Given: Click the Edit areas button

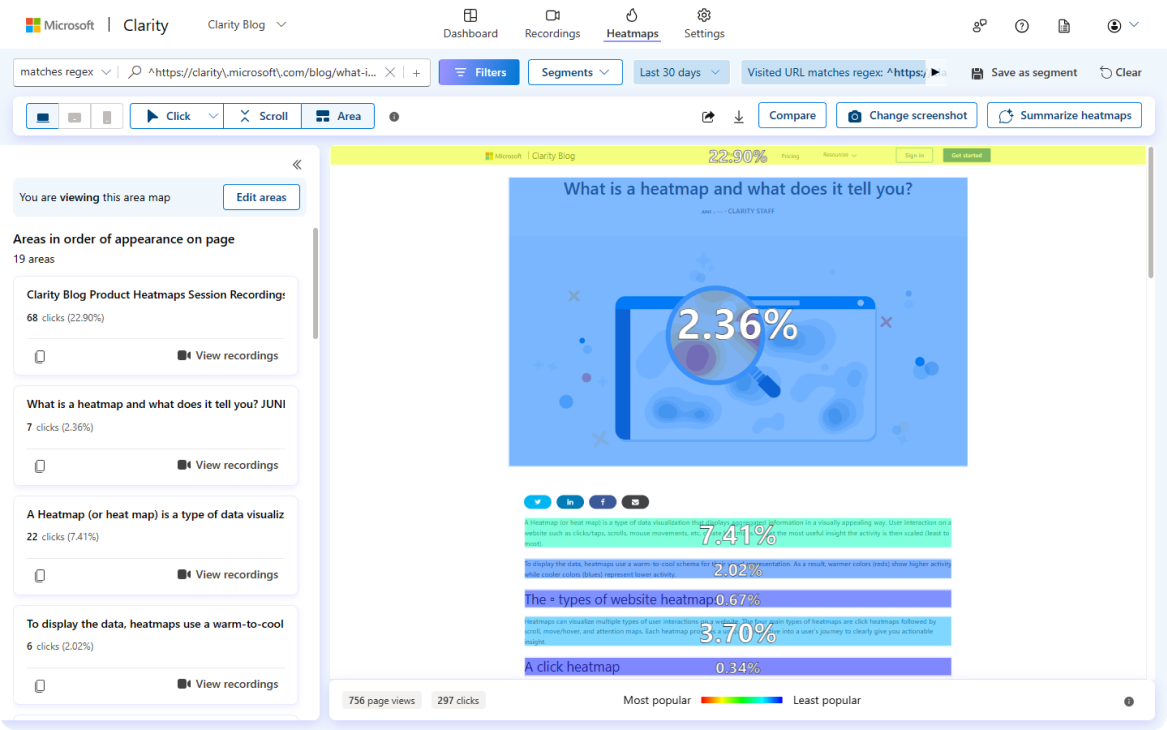Looking at the screenshot, I should pyautogui.click(x=261, y=197).
